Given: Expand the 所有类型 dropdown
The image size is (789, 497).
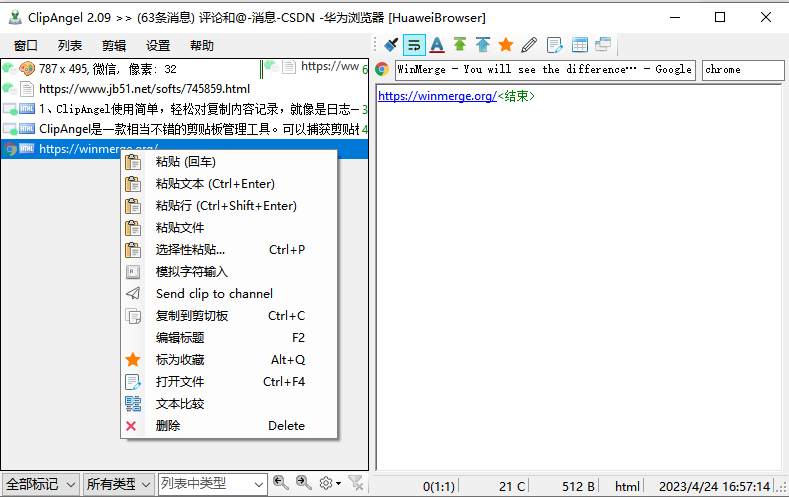Looking at the screenshot, I should coord(118,484).
